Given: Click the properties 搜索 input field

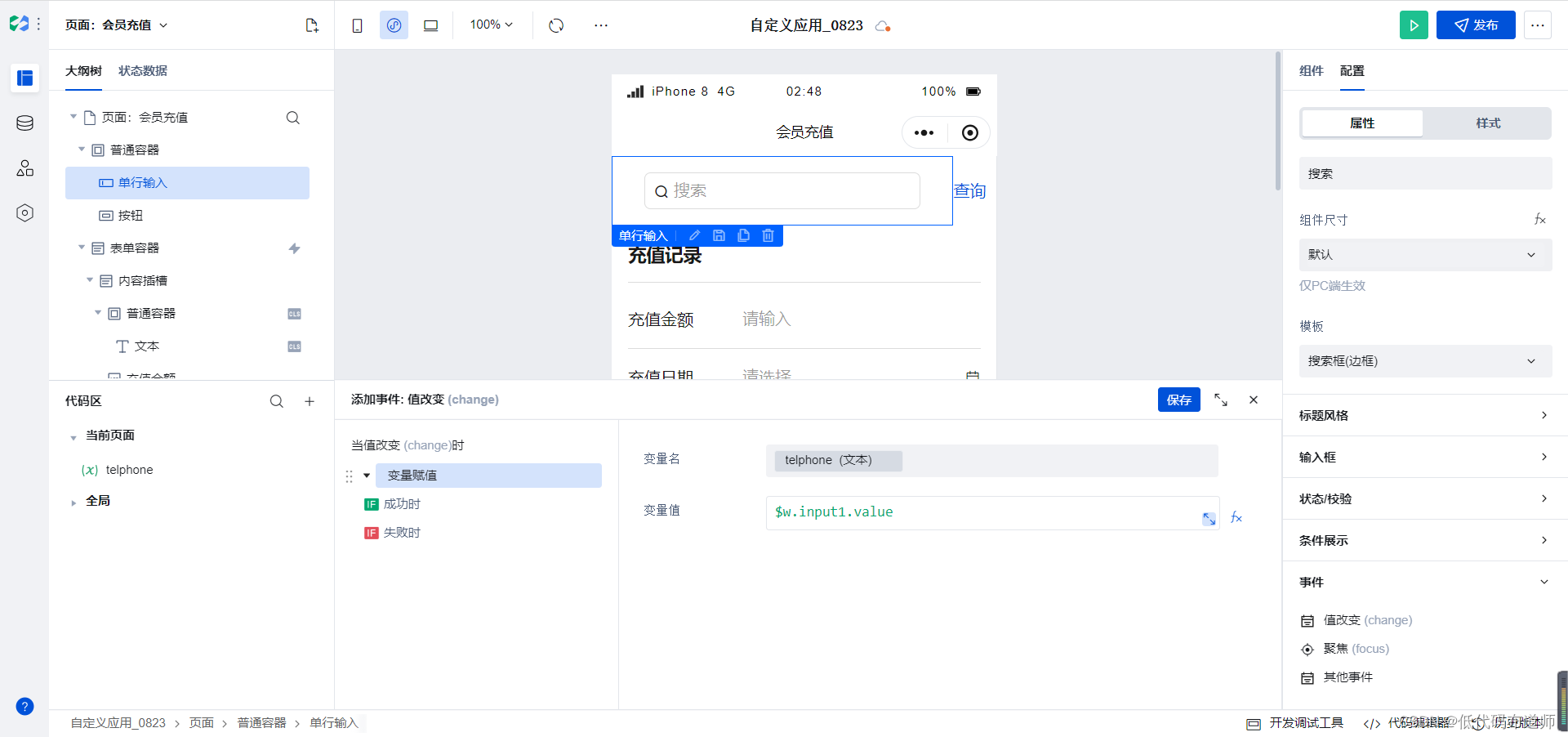Looking at the screenshot, I should point(1425,173).
